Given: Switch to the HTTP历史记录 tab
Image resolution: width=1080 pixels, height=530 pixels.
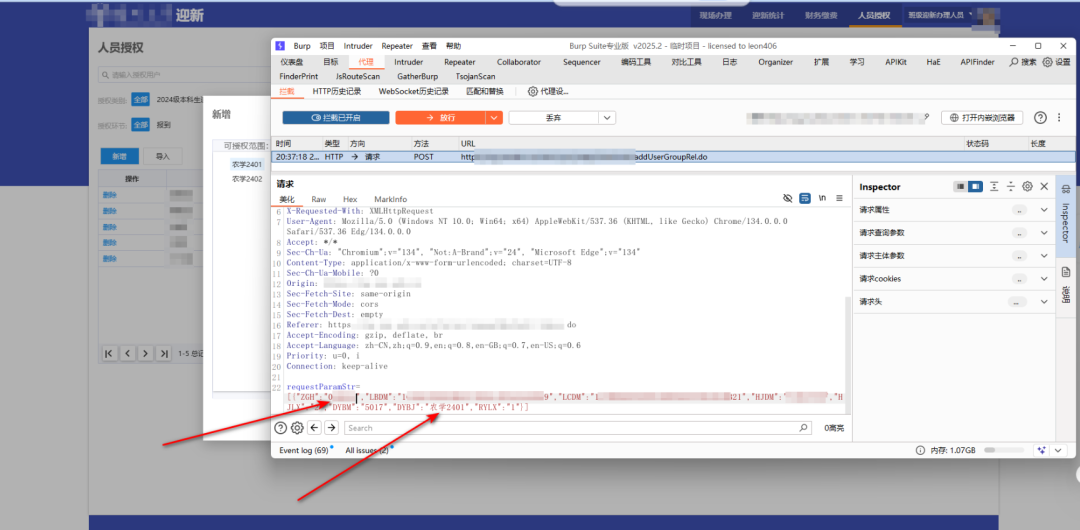Looking at the screenshot, I should [x=337, y=91].
